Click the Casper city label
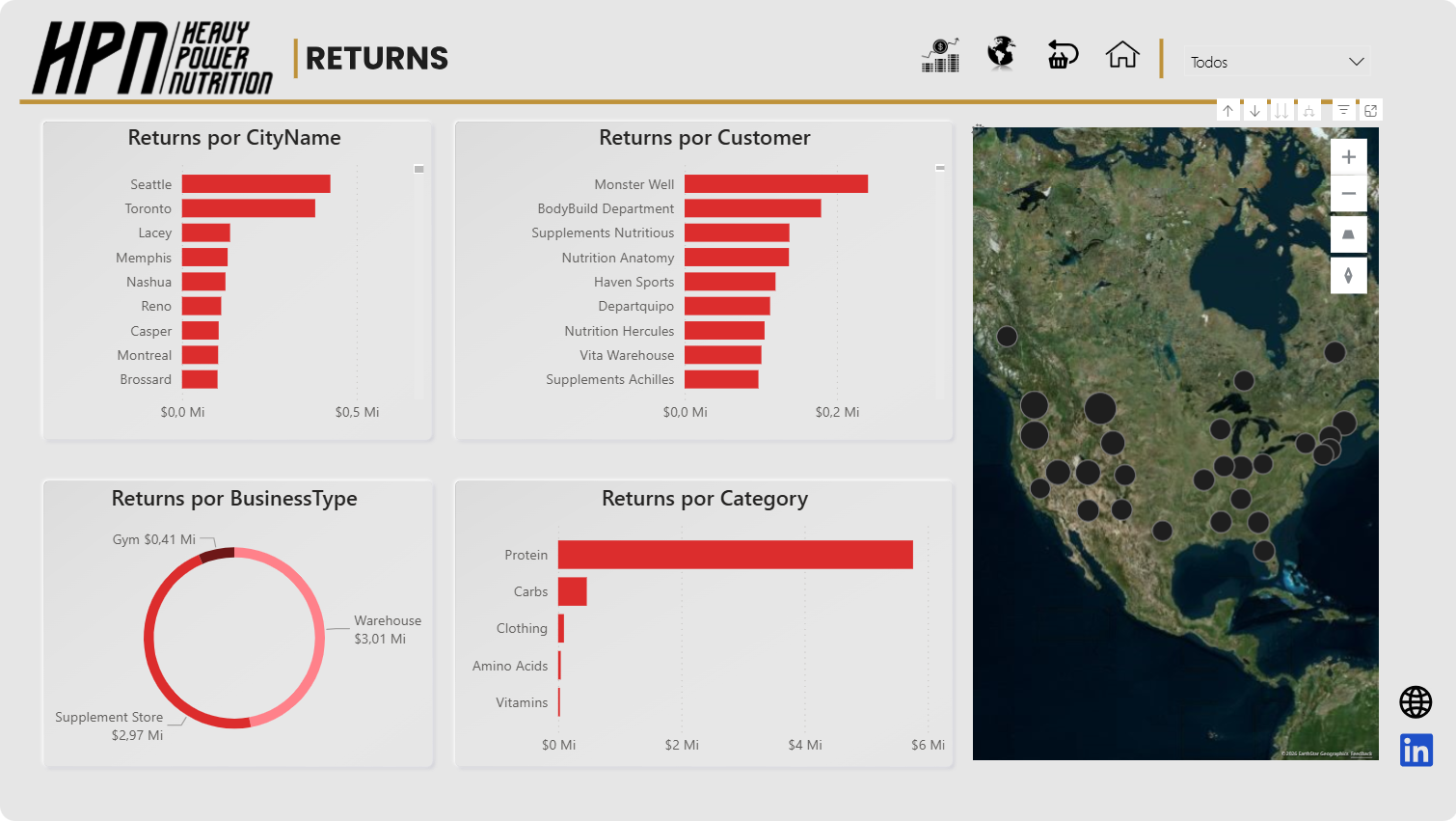1456x821 pixels. coord(151,331)
